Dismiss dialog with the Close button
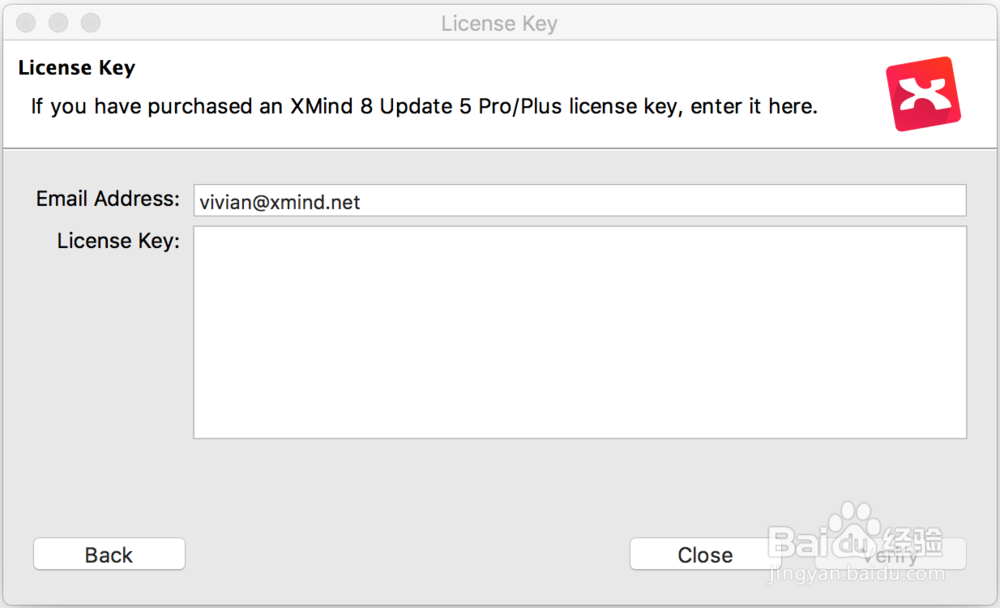Viewport: 1000px width, 608px height. (x=705, y=554)
